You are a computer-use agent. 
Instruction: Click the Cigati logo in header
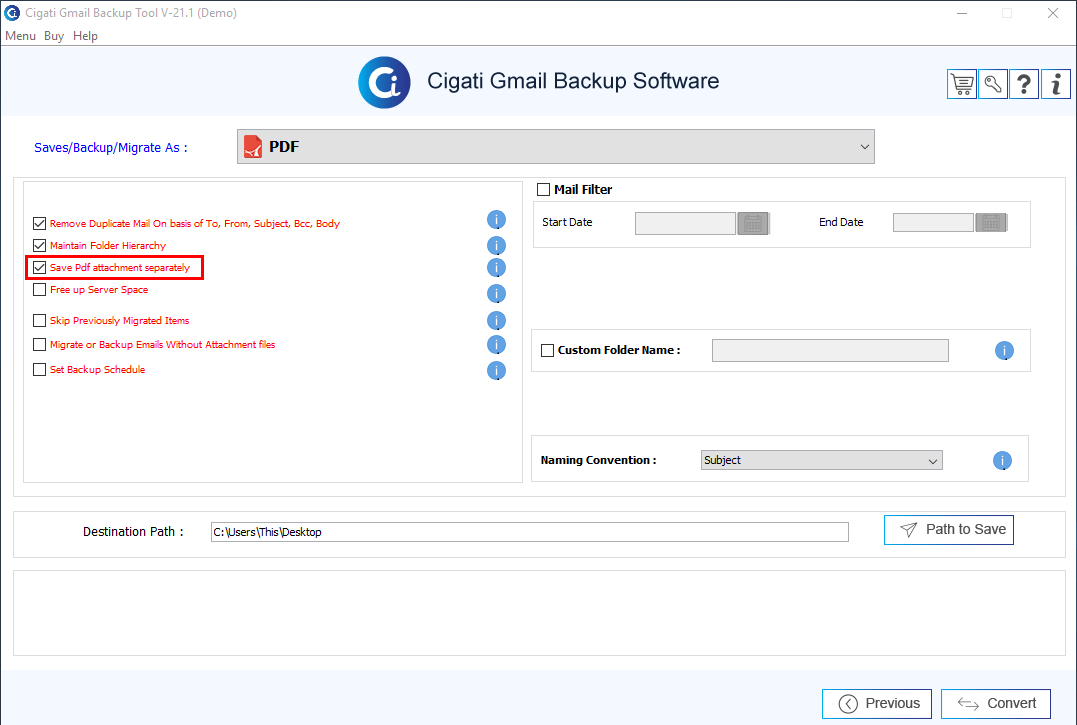(x=384, y=82)
